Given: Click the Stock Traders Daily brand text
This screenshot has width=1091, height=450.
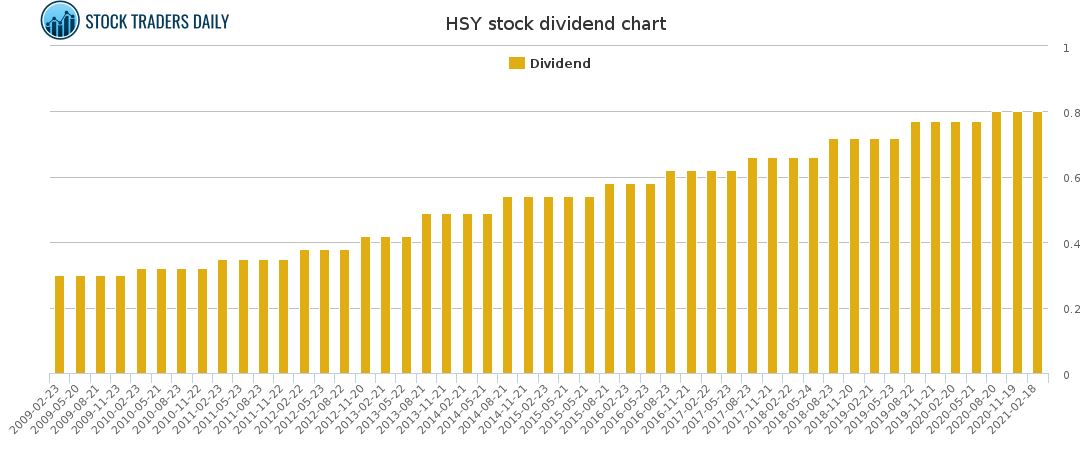Looking at the screenshot, I should tap(157, 22).
